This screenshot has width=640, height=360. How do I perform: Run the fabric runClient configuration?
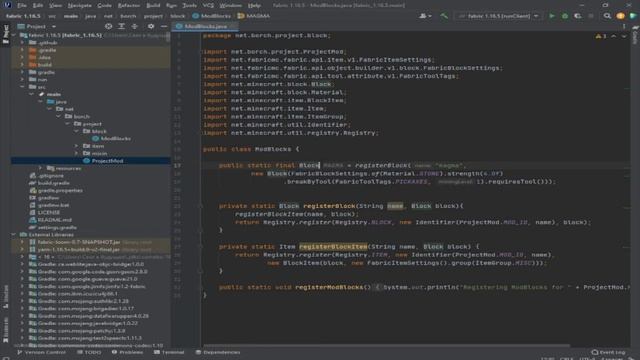click(552, 16)
